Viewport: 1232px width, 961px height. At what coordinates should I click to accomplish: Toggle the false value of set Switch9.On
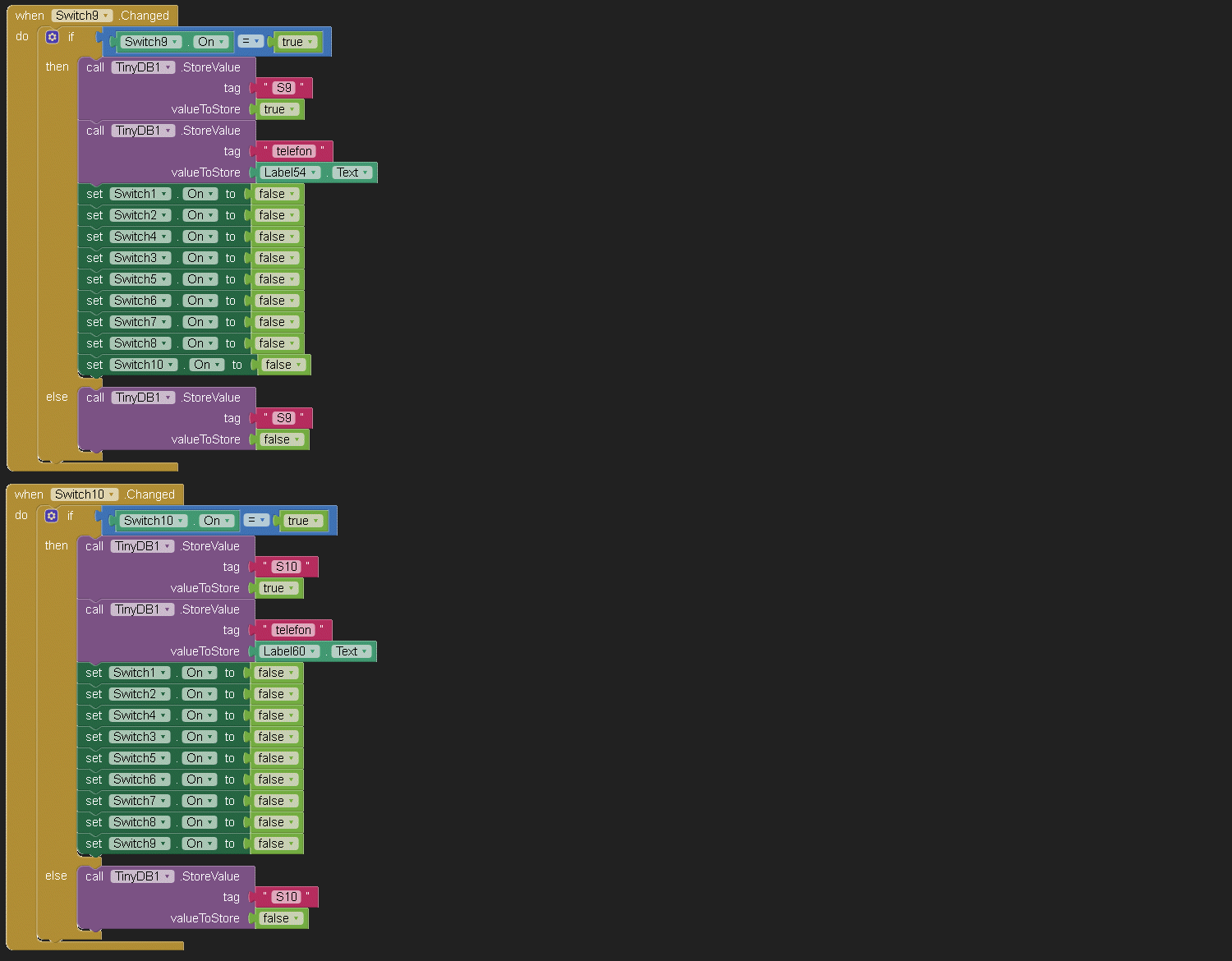[276, 844]
